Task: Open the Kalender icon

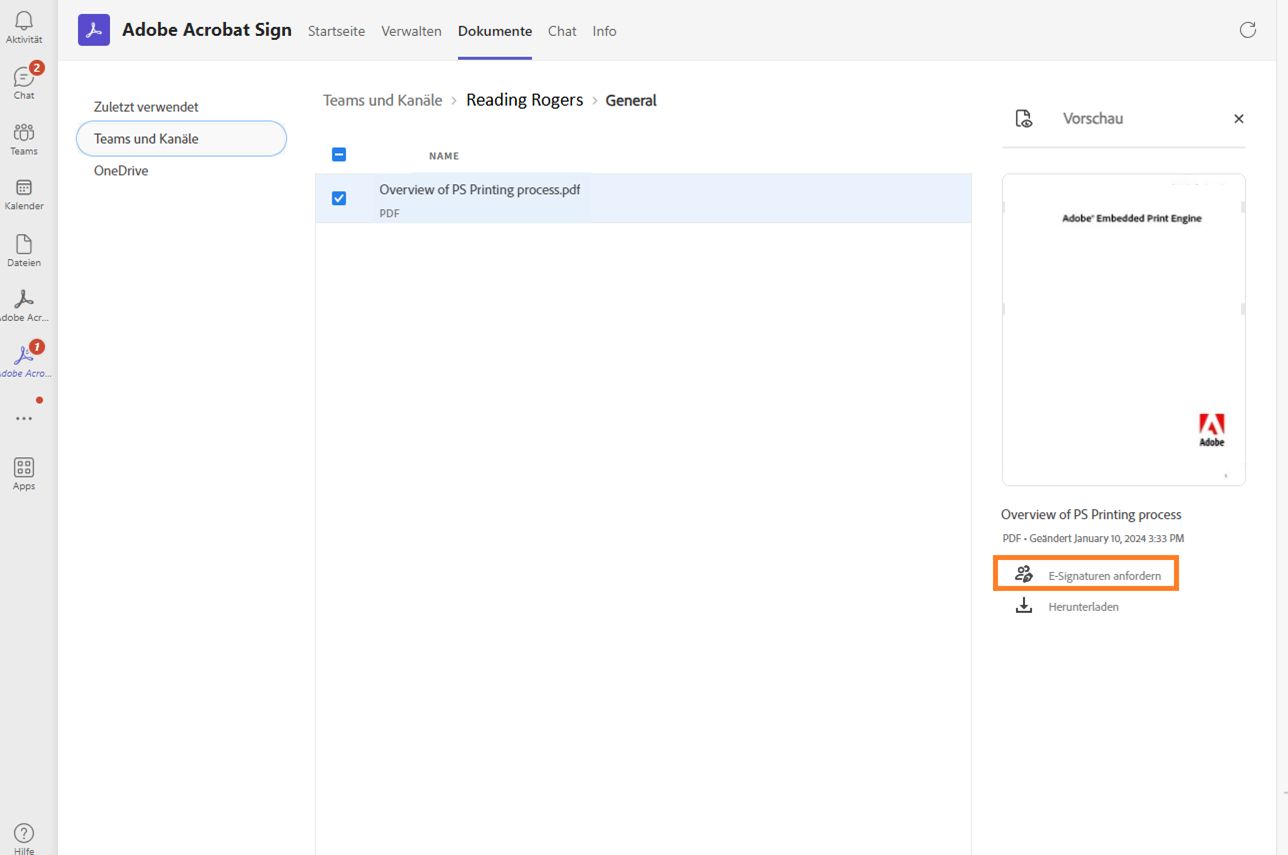Action: tap(24, 187)
